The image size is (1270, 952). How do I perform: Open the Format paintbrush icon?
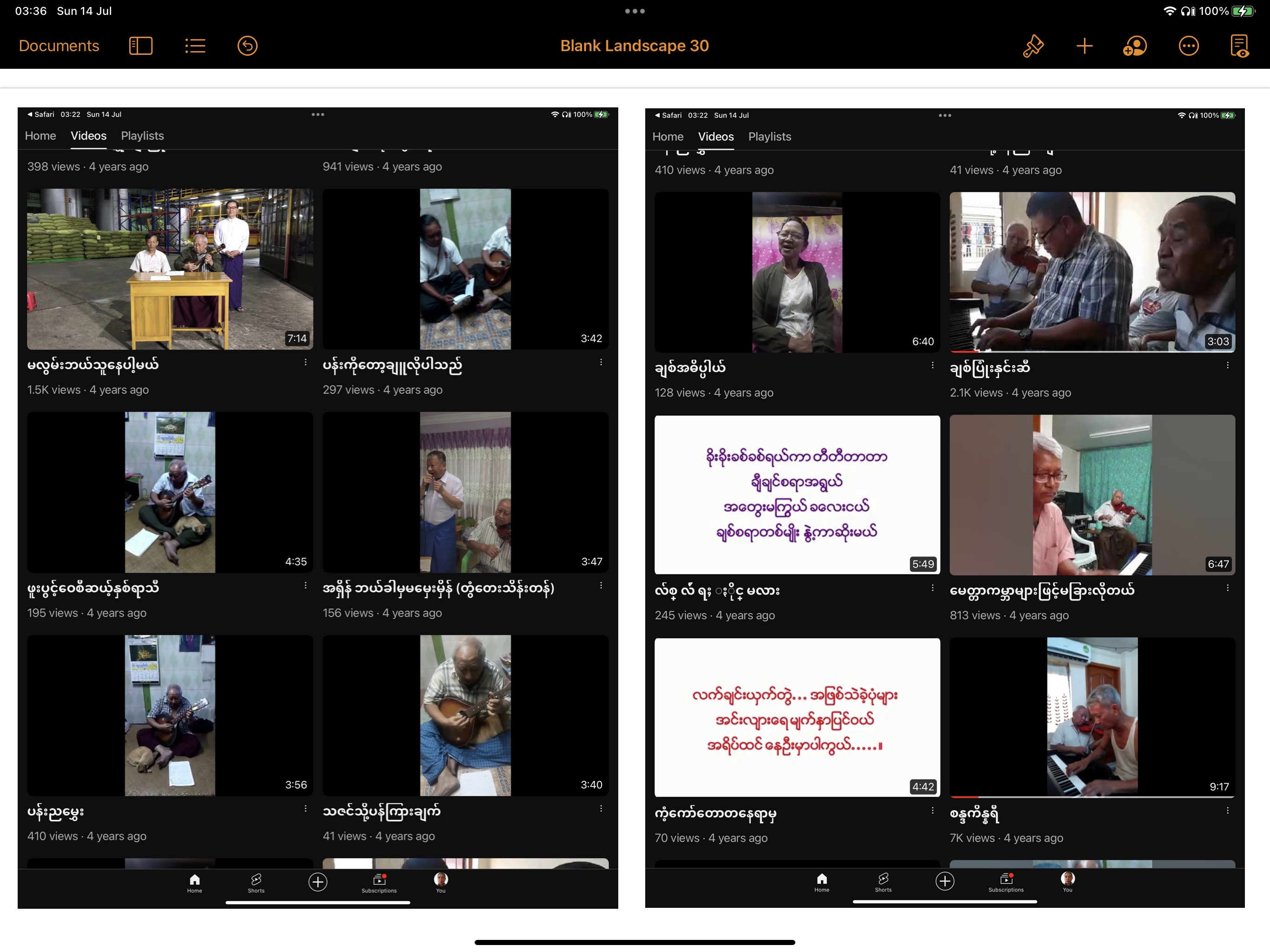1032,46
